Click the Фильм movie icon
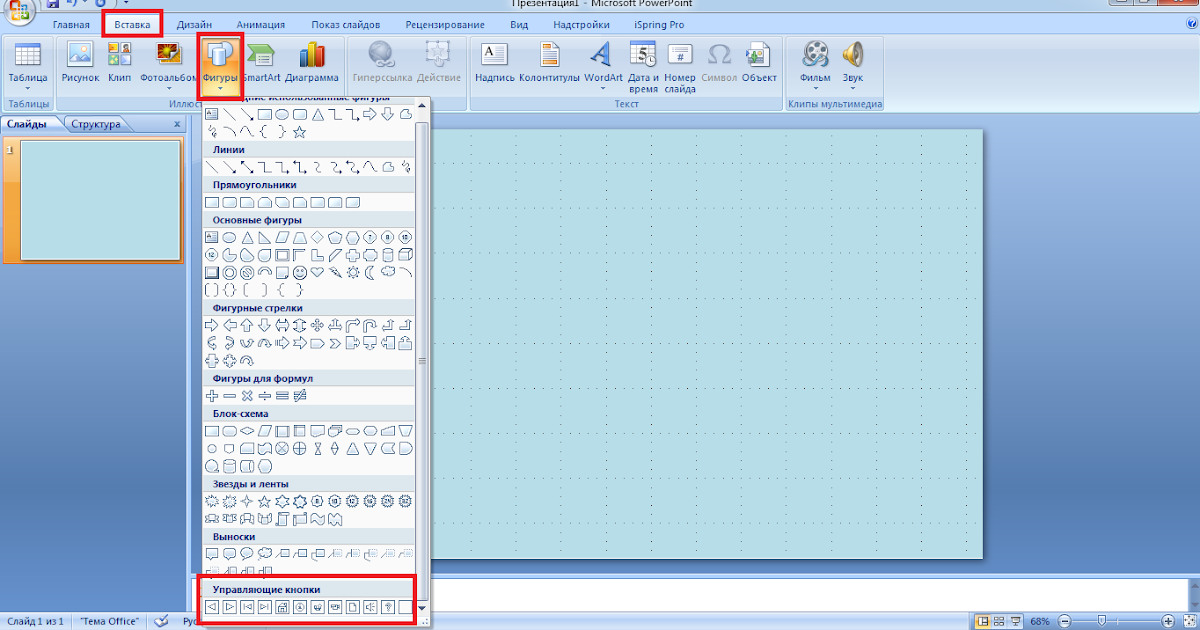Image resolution: width=1200 pixels, height=630 pixels. [x=815, y=54]
